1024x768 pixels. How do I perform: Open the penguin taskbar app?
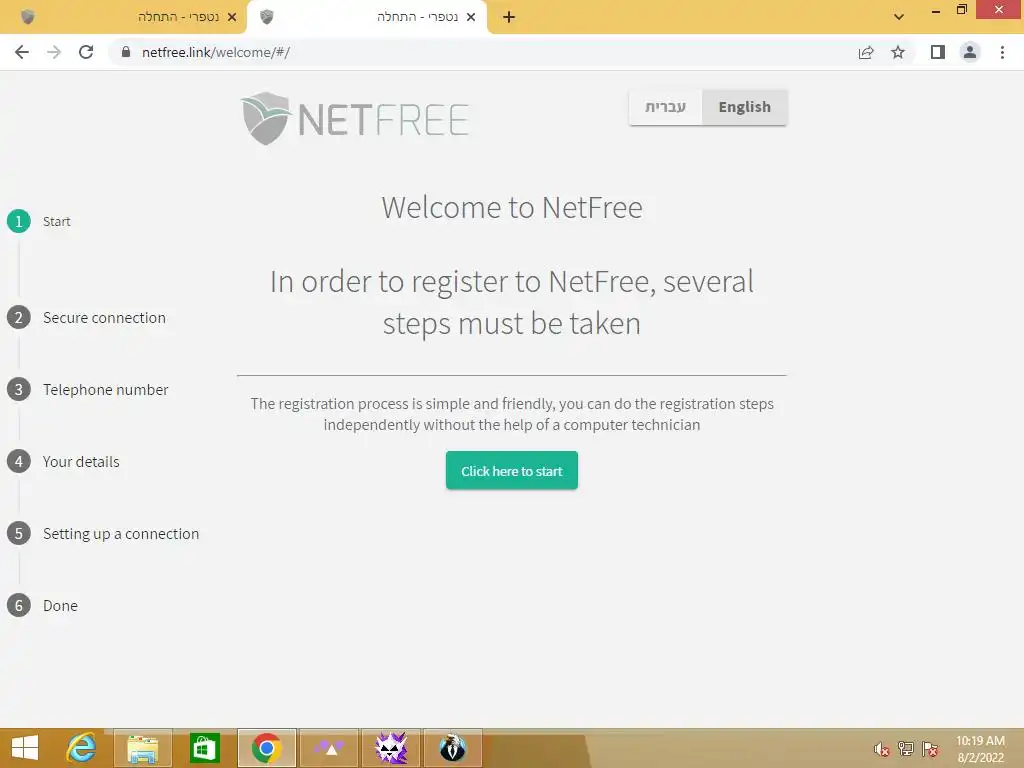click(453, 748)
